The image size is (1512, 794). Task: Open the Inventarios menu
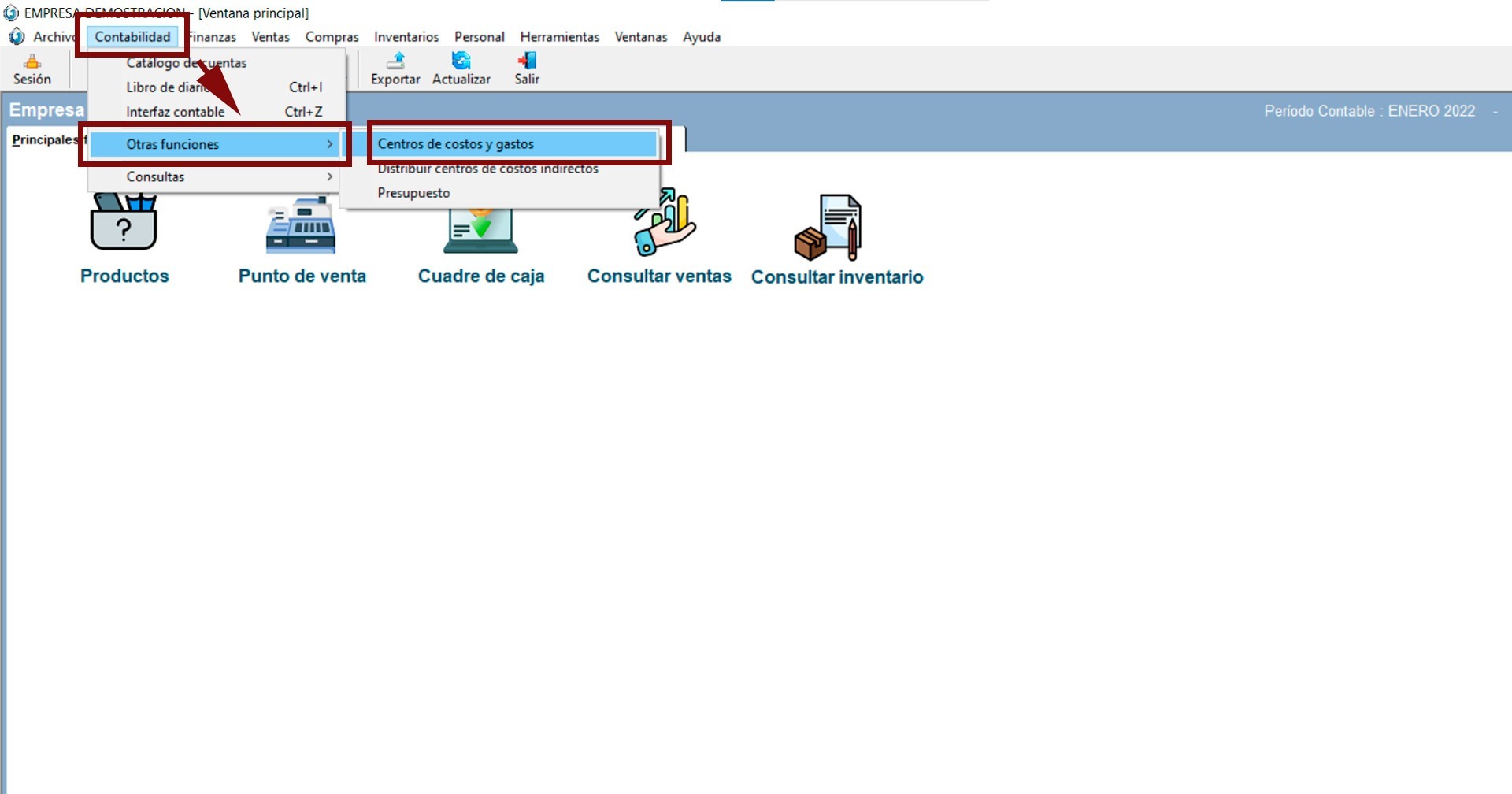pyautogui.click(x=406, y=37)
